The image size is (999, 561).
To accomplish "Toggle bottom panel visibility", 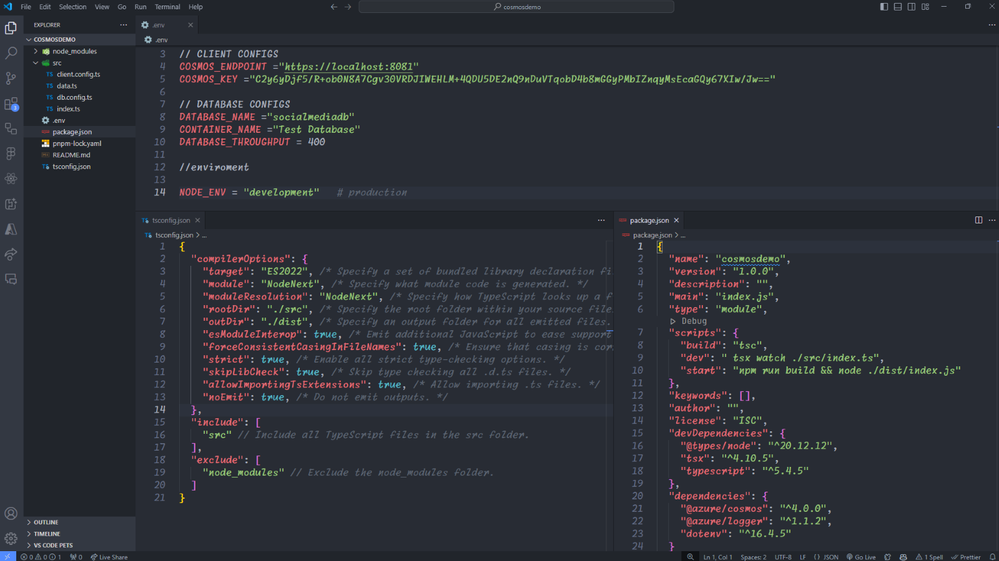I will coord(898,7).
